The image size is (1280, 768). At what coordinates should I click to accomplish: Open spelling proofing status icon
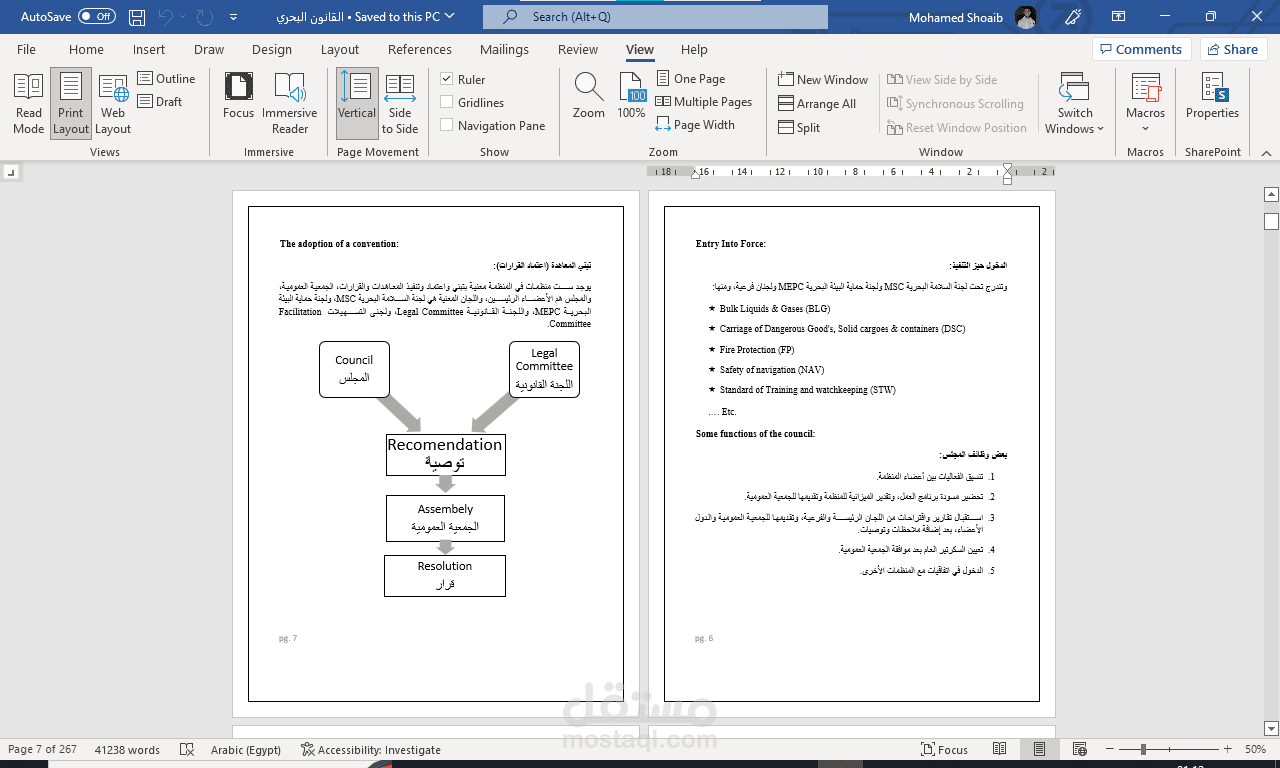pos(187,749)
